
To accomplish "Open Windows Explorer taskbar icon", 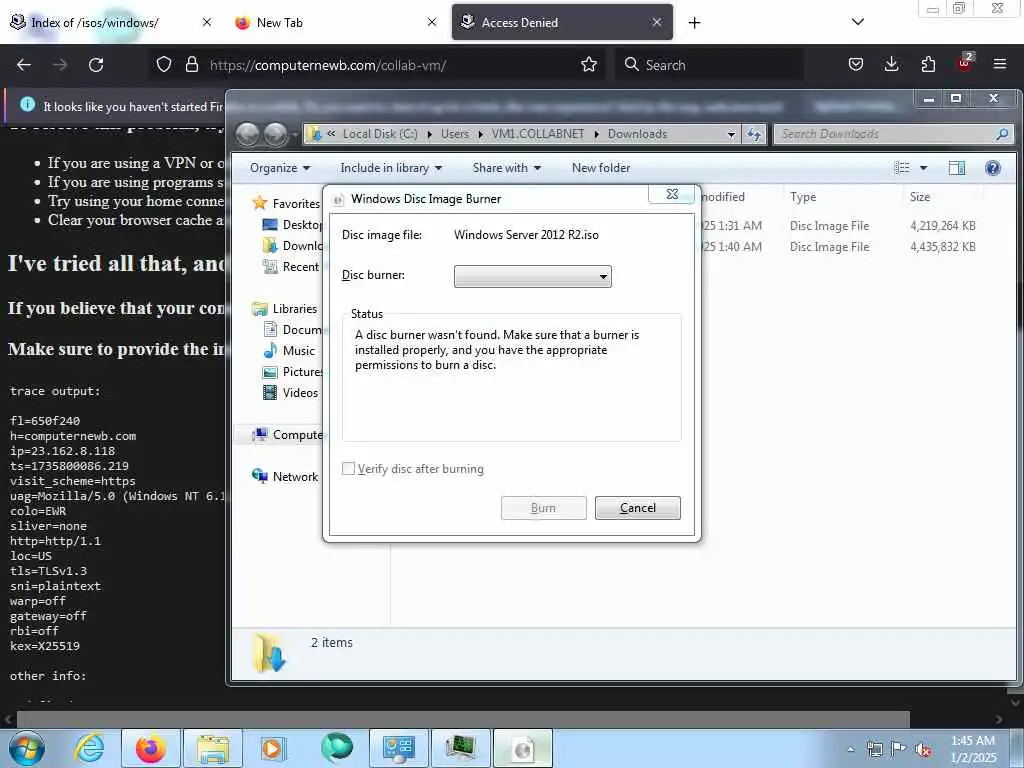I will pos(213,748).
